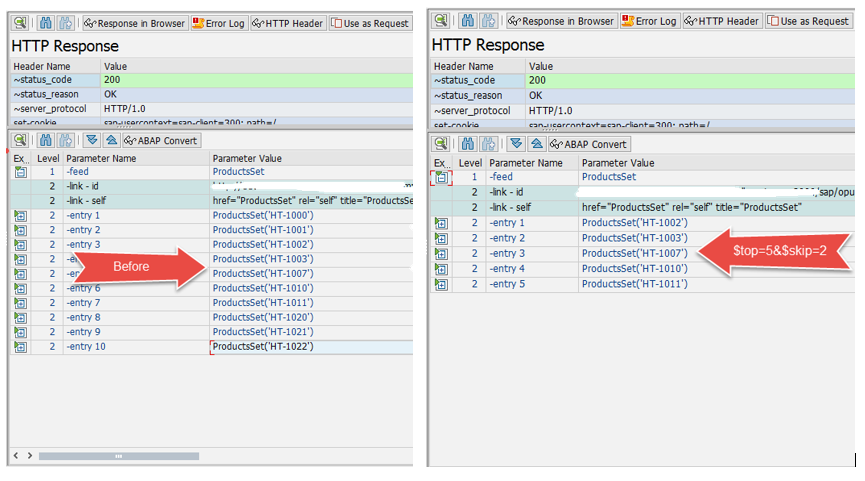Expand entry 1 node in the left tree

(x=20, y=215)
